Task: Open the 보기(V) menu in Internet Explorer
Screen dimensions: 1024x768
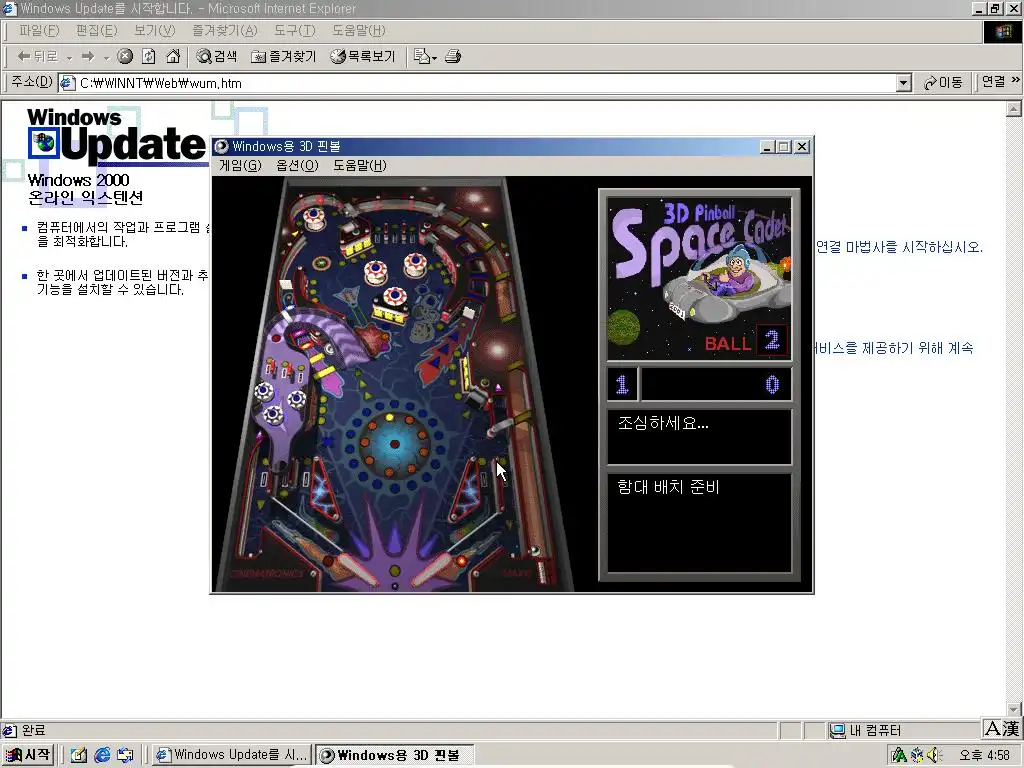Action: tap(155, 31)
